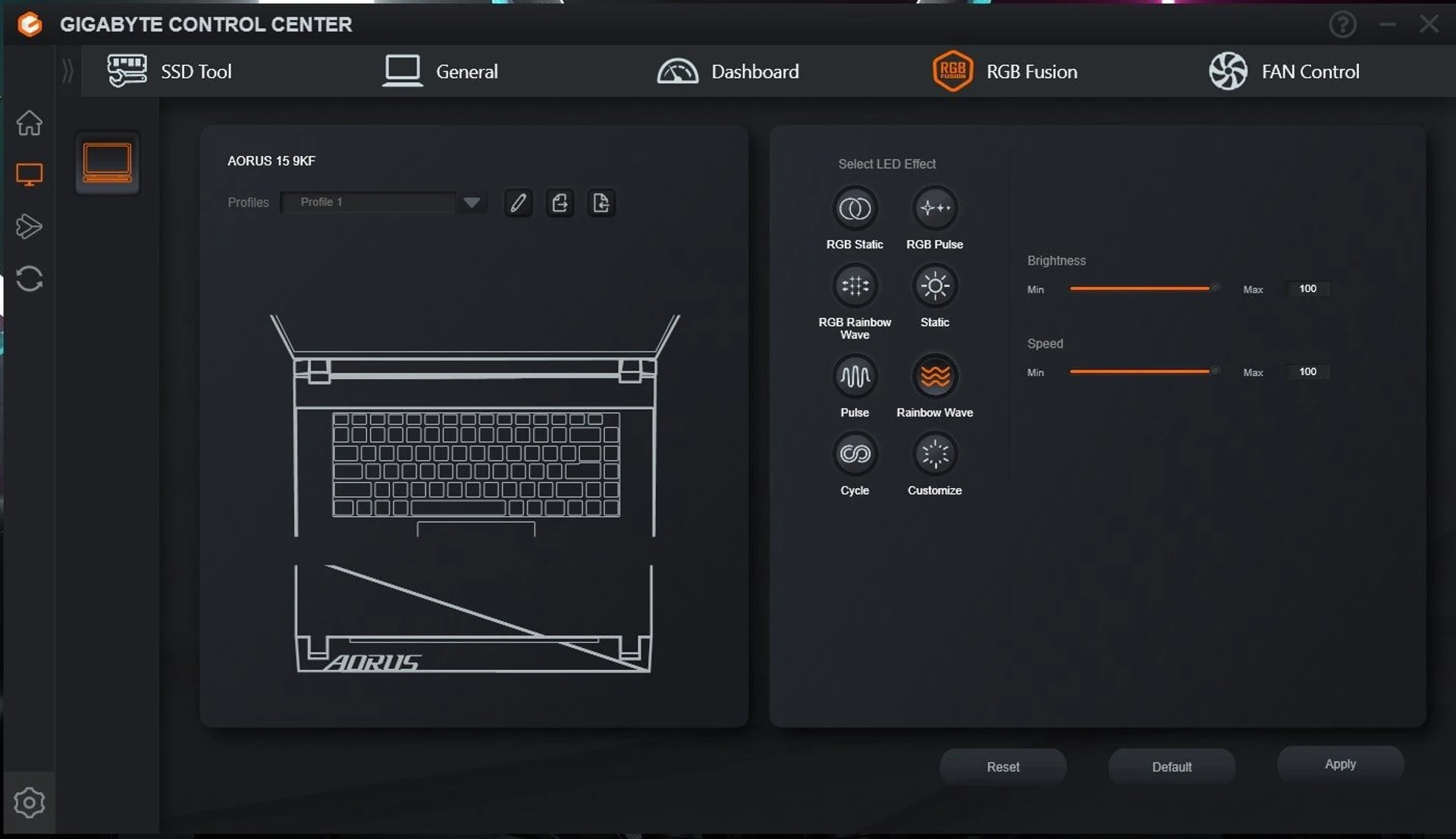
Task: Click the Speed value field showing 100
Action: (x=1307, y=371)
